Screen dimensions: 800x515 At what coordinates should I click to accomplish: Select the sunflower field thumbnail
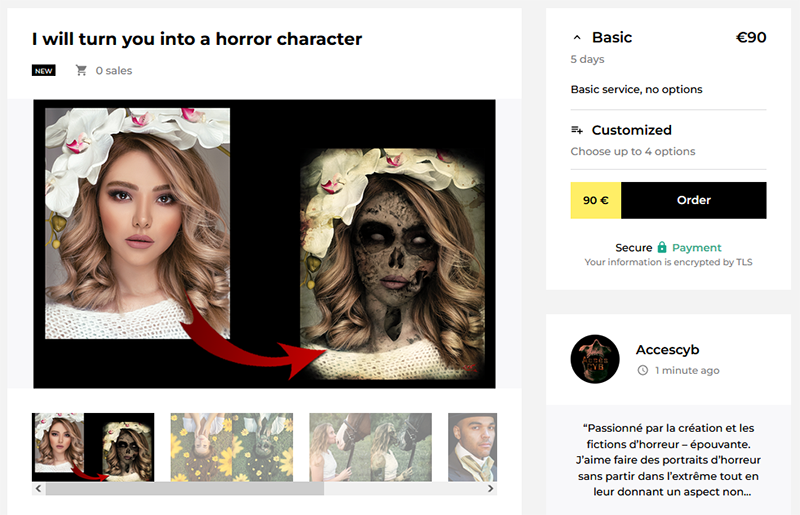[x=232, y=447]
